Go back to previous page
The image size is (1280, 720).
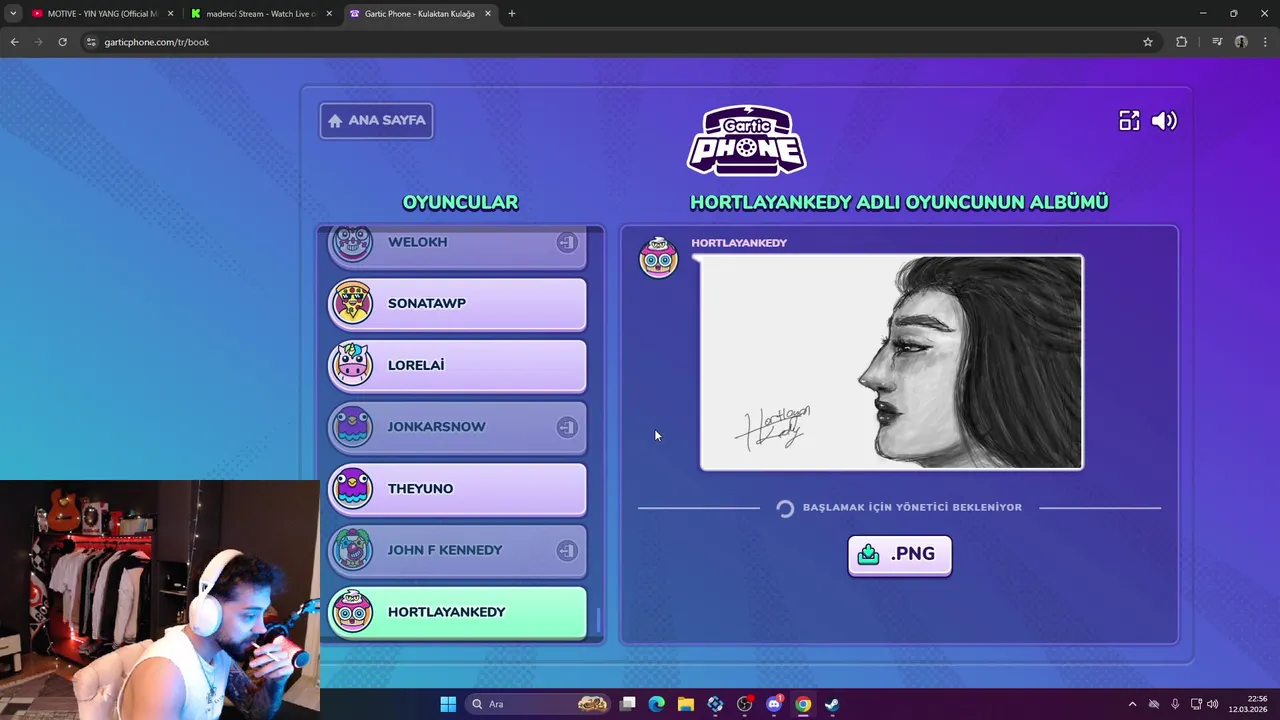[x=14, y=42]
